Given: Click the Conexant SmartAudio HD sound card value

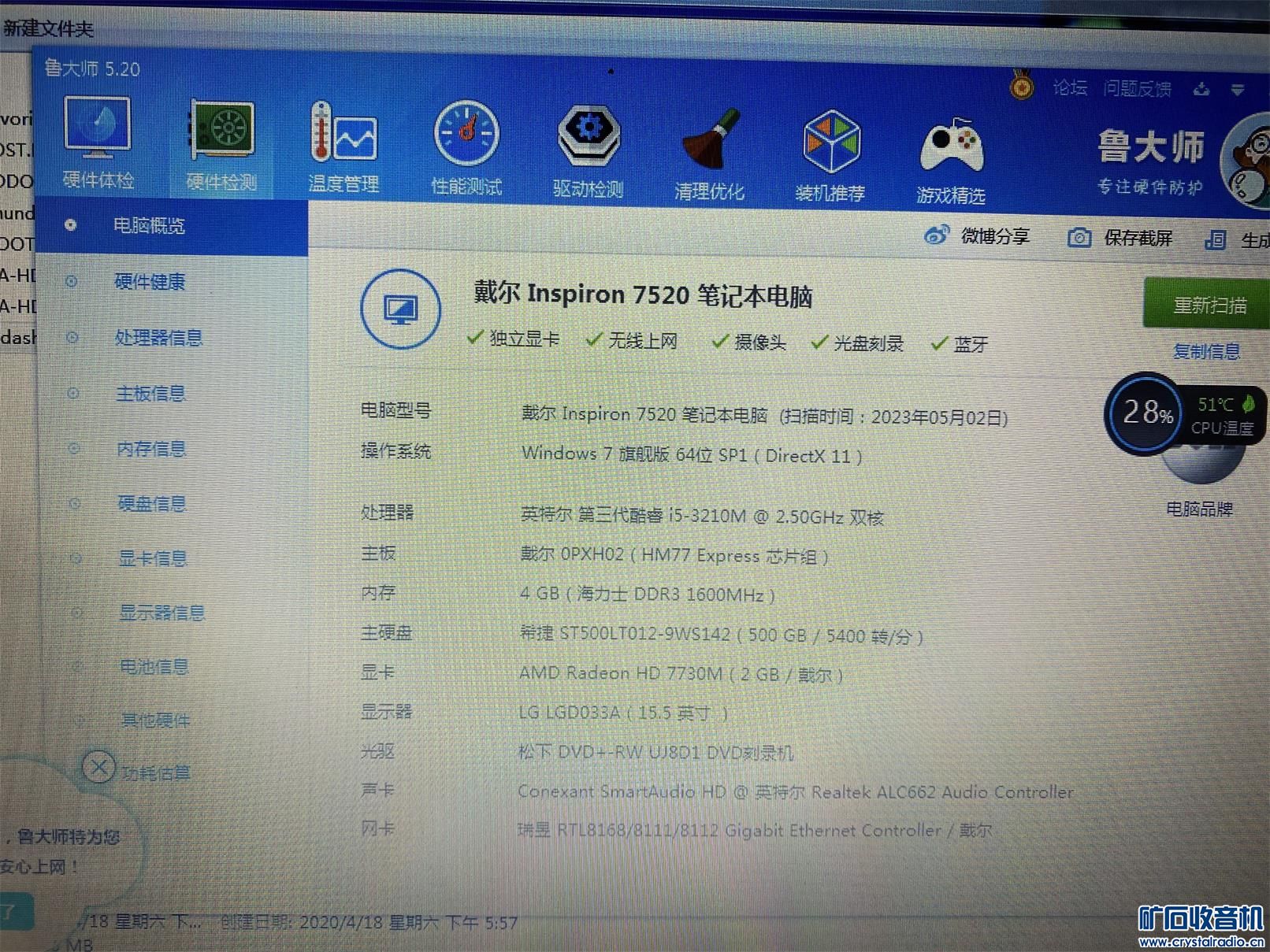Looking at the screenshot, I should pyautogui.click(x=795, y=791).
